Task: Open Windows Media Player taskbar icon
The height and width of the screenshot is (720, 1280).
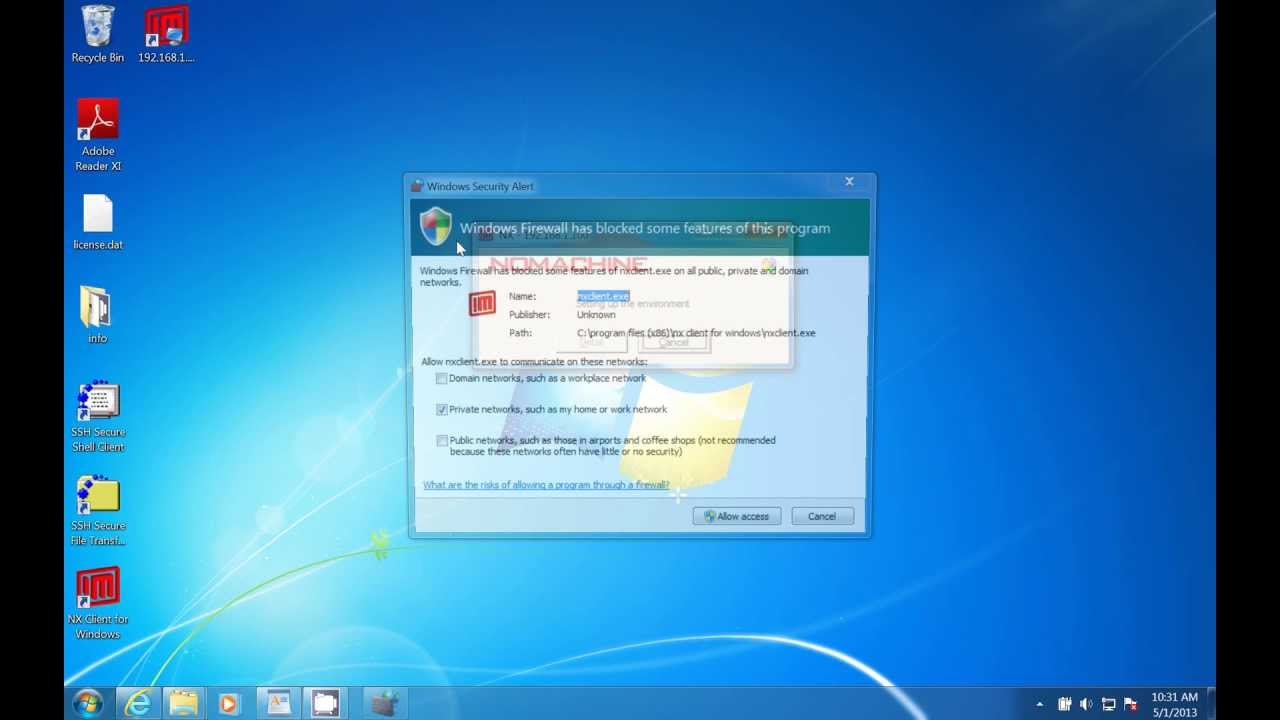Action: (x=229, y=703)
